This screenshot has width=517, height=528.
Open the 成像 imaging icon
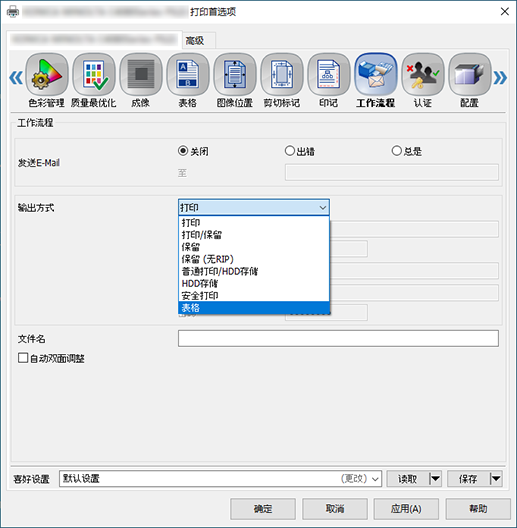coord(141,74)
